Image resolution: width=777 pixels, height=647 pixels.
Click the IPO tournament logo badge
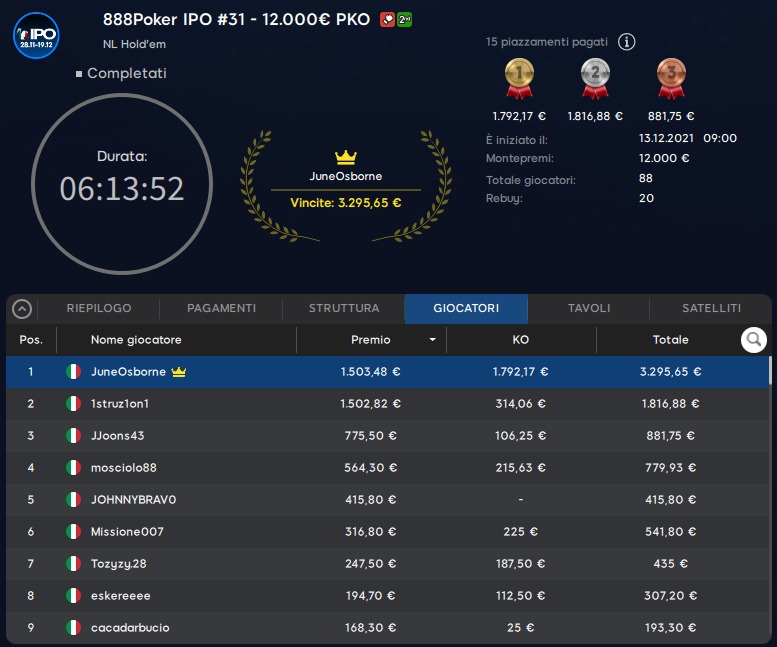click(x=36, y=35)
